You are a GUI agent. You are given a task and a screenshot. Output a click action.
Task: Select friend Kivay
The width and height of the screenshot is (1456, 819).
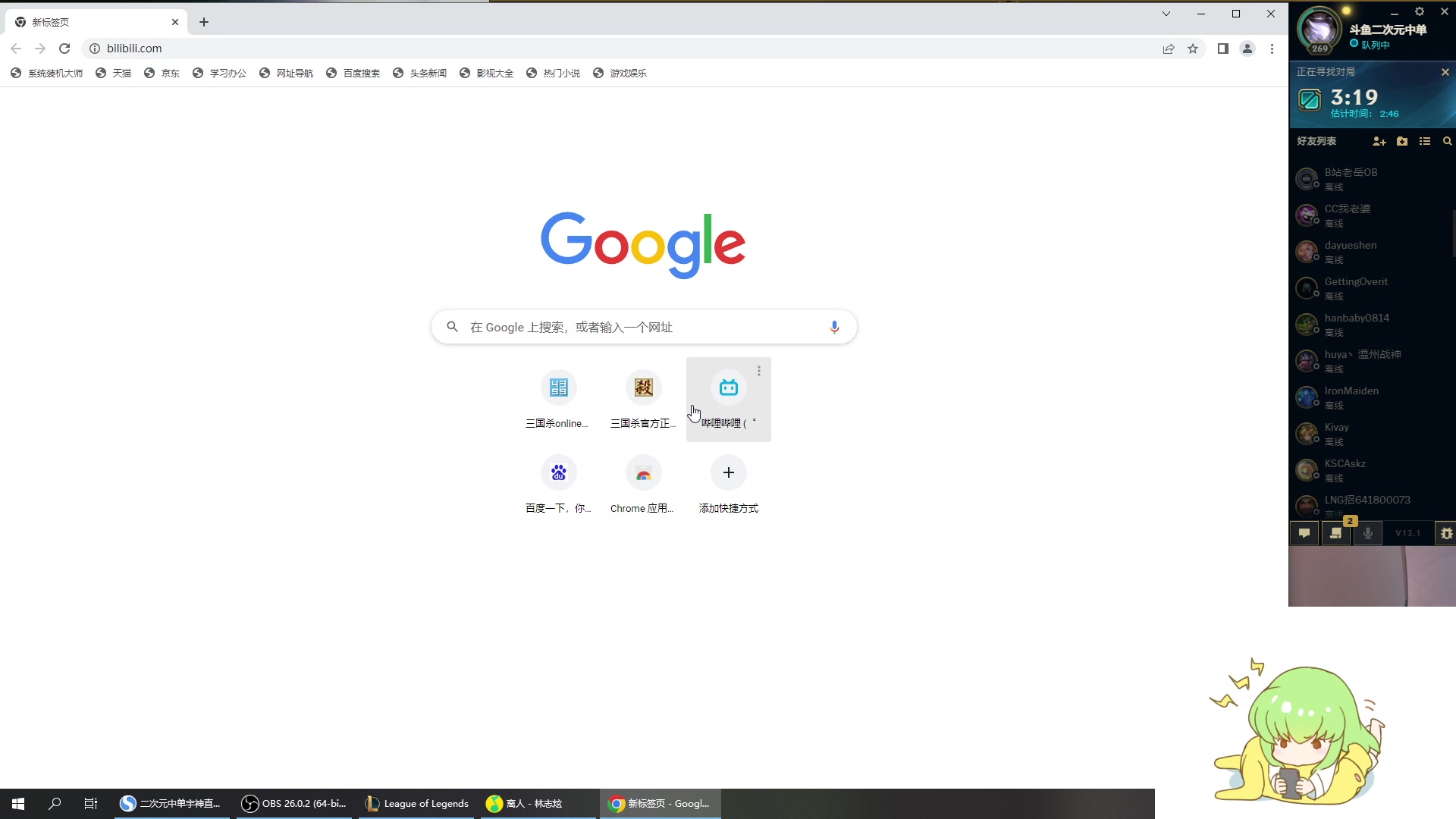[1371, 434]
